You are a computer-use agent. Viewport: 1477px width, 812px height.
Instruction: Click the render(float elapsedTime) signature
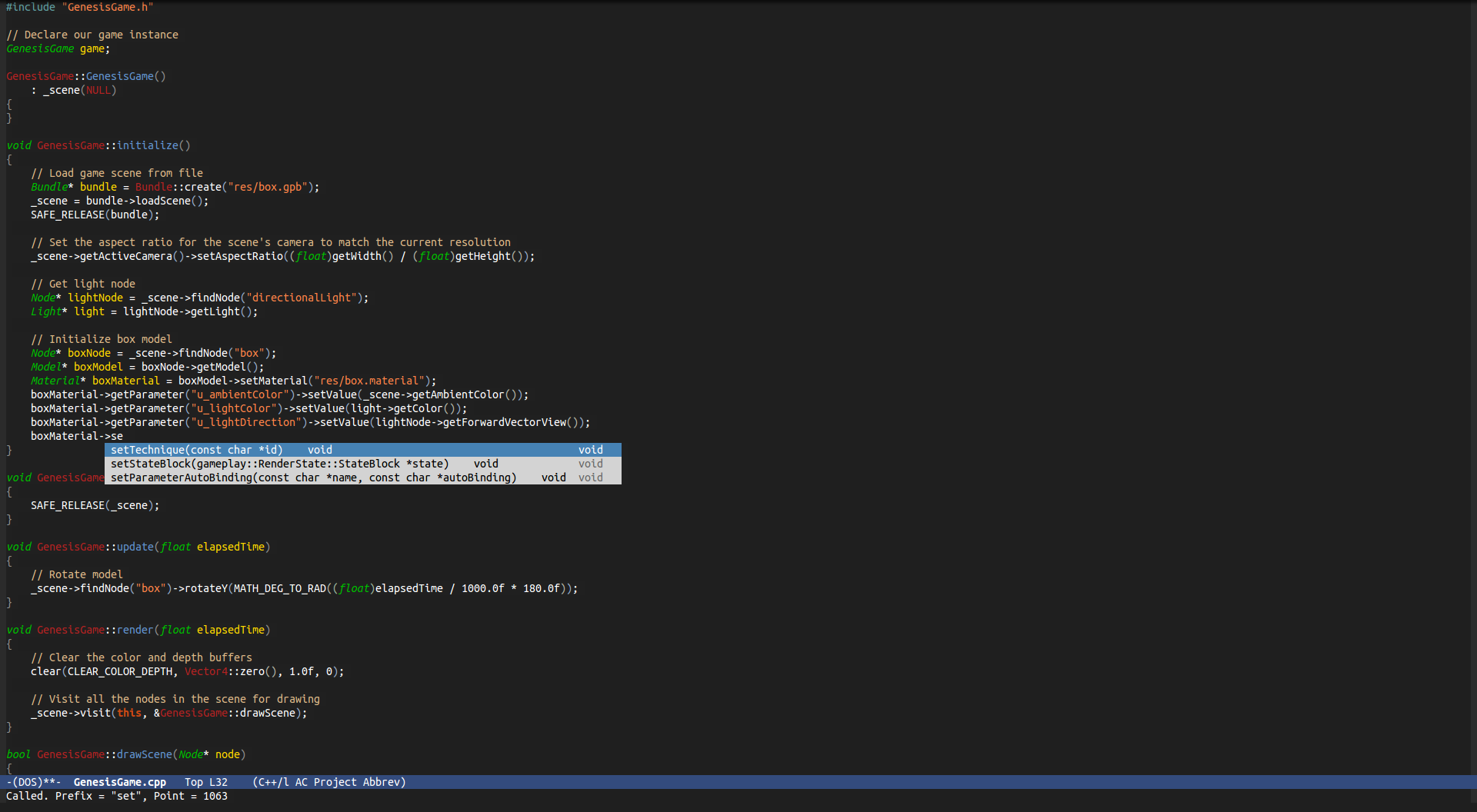[194, 630]
